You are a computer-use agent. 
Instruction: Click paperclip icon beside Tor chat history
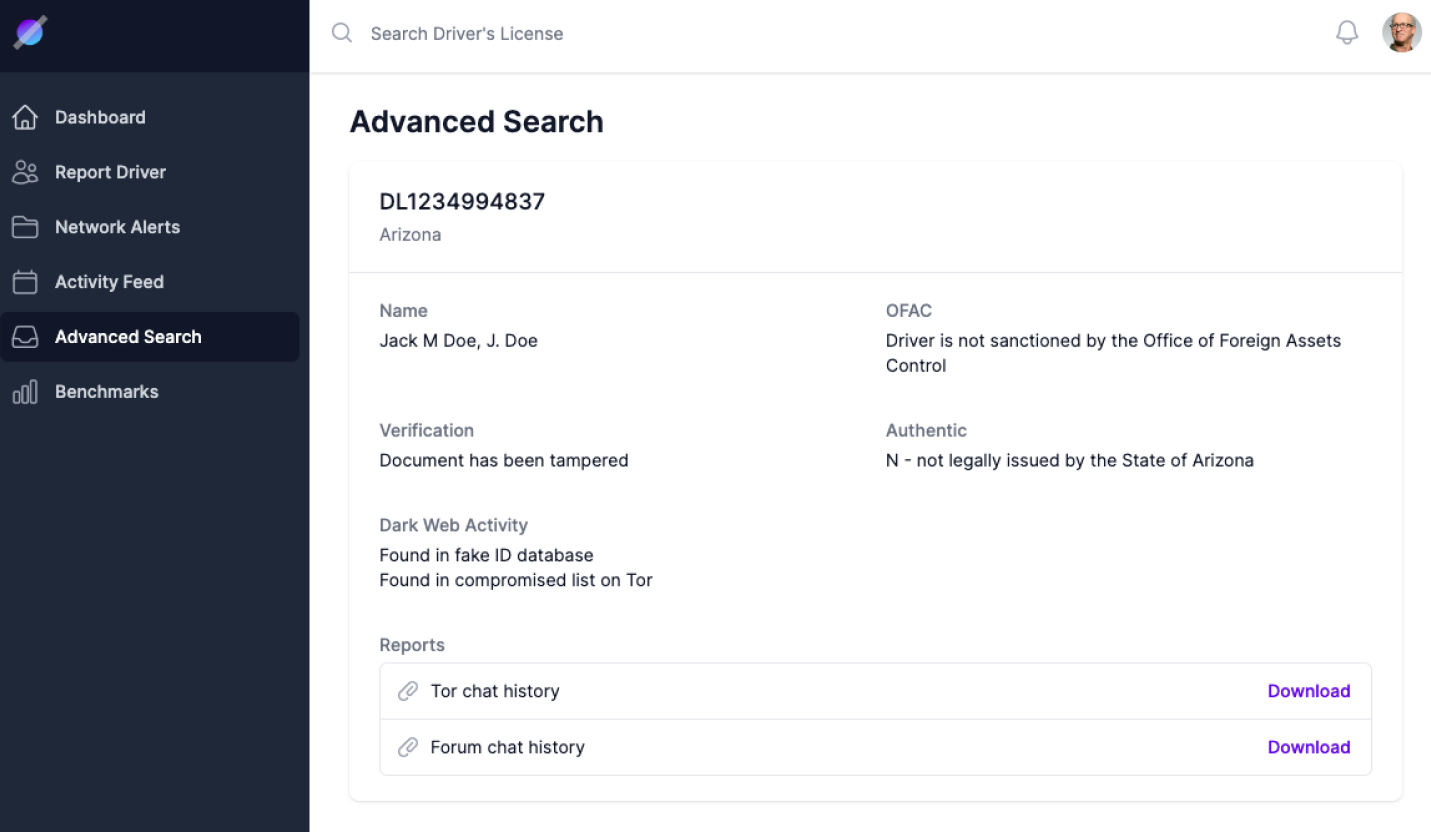408,691
